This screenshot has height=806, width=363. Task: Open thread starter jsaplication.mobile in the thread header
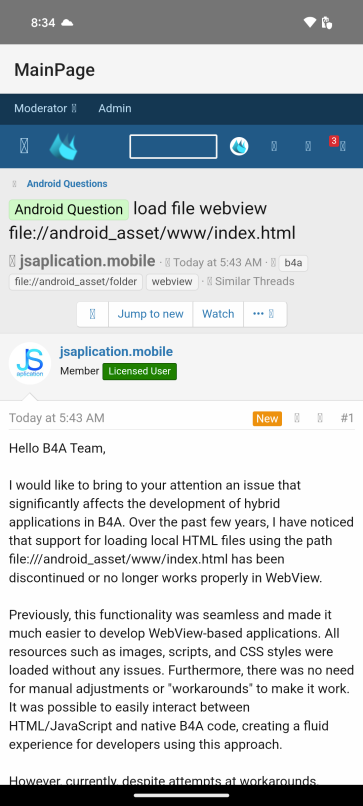(87, 261)
